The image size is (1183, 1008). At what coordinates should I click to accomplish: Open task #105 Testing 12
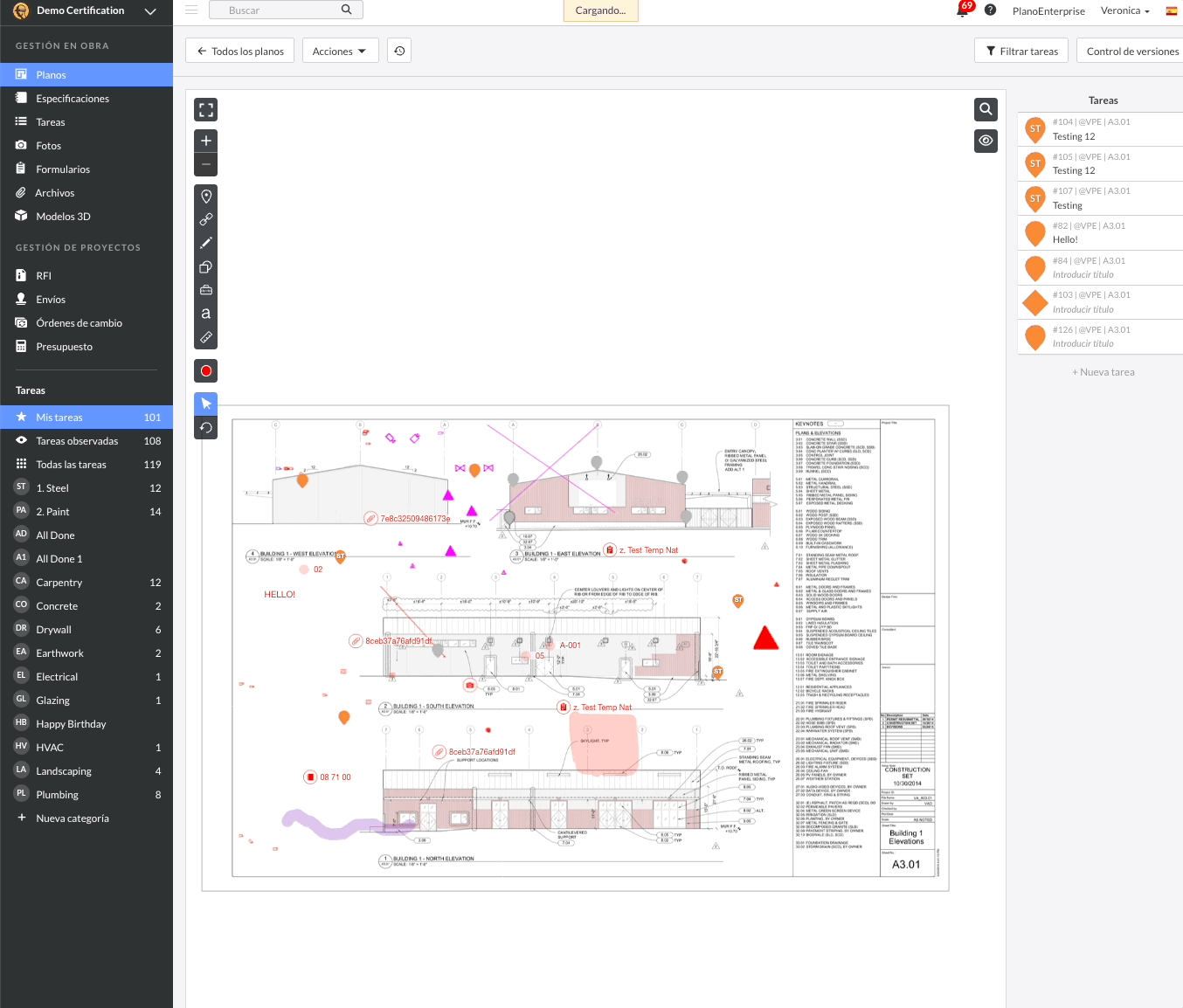[x=1101, y=164]
